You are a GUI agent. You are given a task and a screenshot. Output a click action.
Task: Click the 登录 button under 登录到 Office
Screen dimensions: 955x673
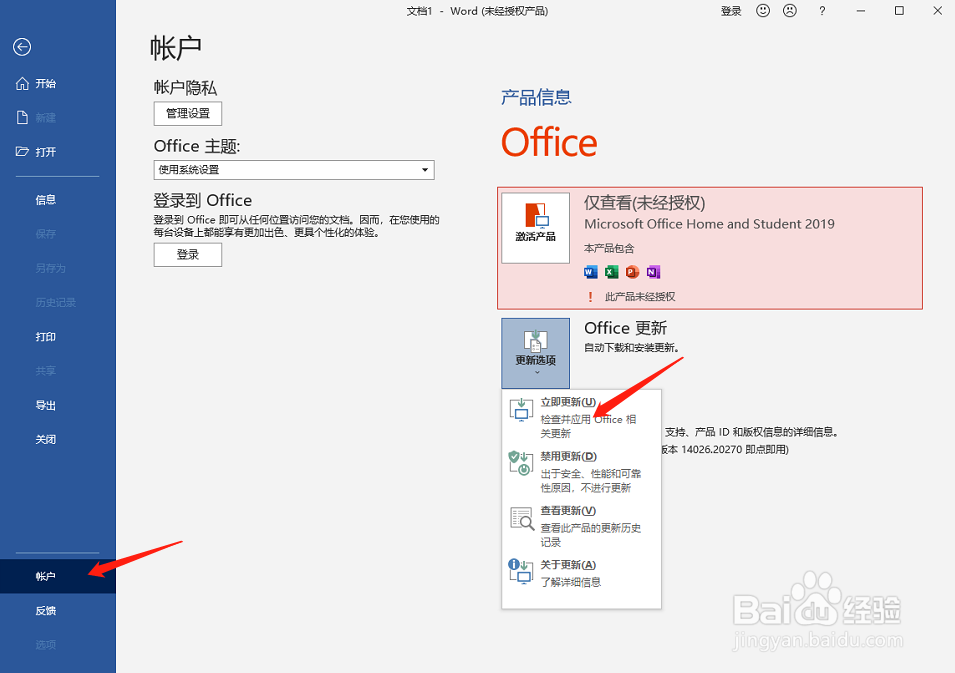(x=187, y=254)
